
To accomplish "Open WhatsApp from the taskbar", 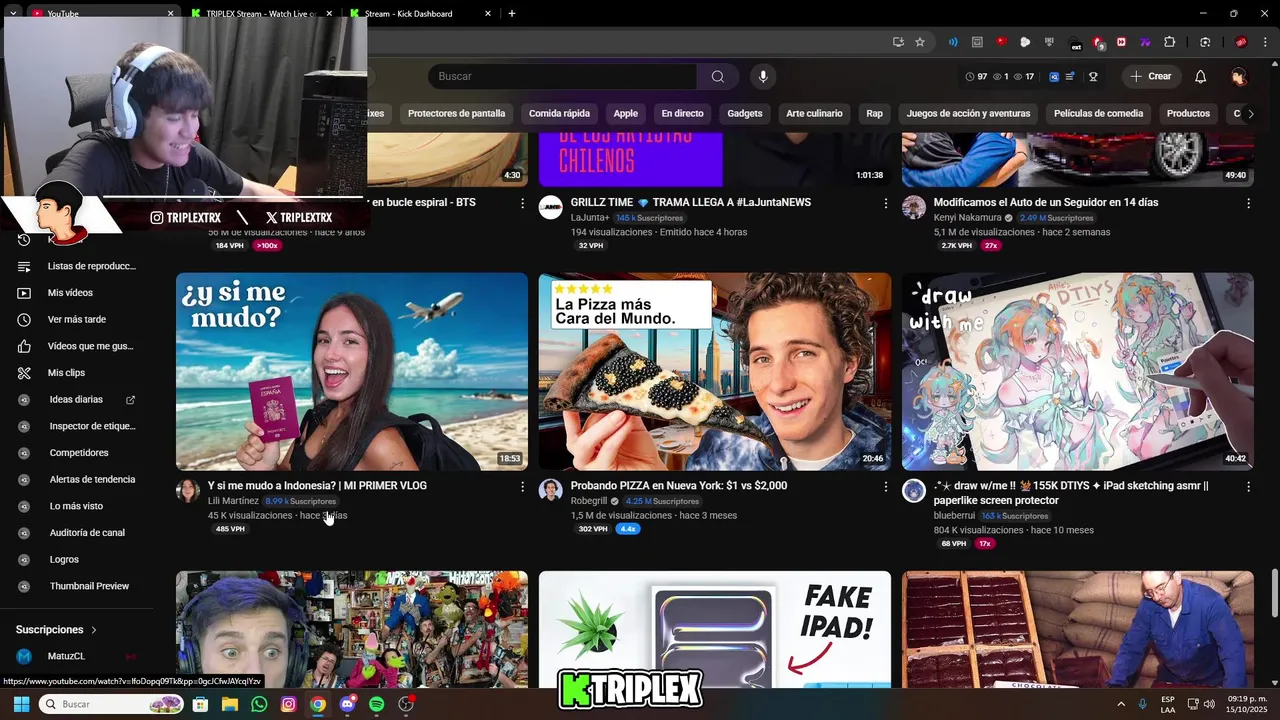I will tap(259, 704).
